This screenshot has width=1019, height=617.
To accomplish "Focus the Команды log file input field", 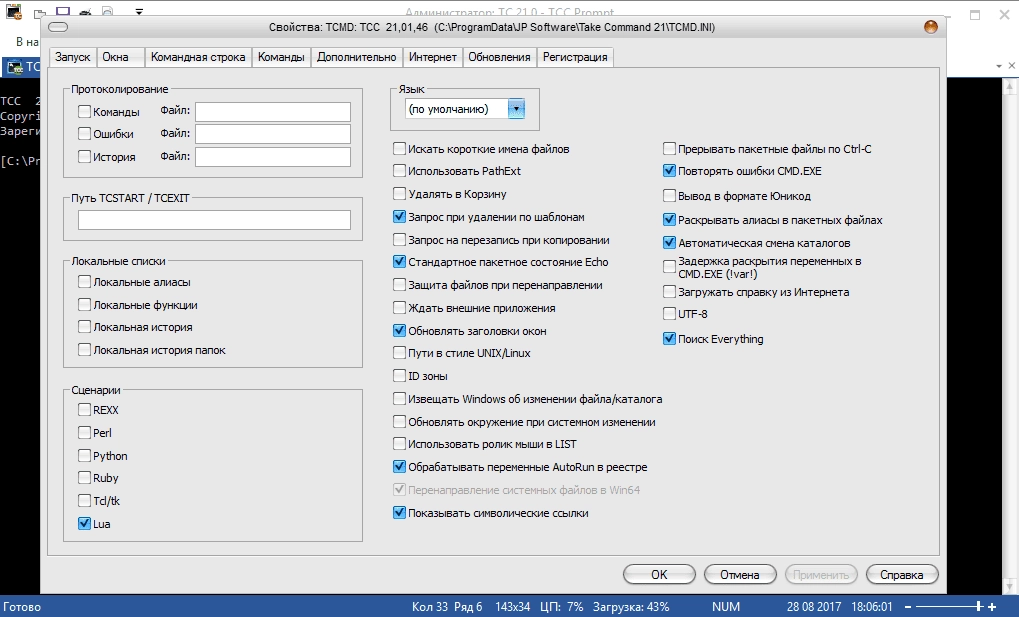I will point(273,112).
